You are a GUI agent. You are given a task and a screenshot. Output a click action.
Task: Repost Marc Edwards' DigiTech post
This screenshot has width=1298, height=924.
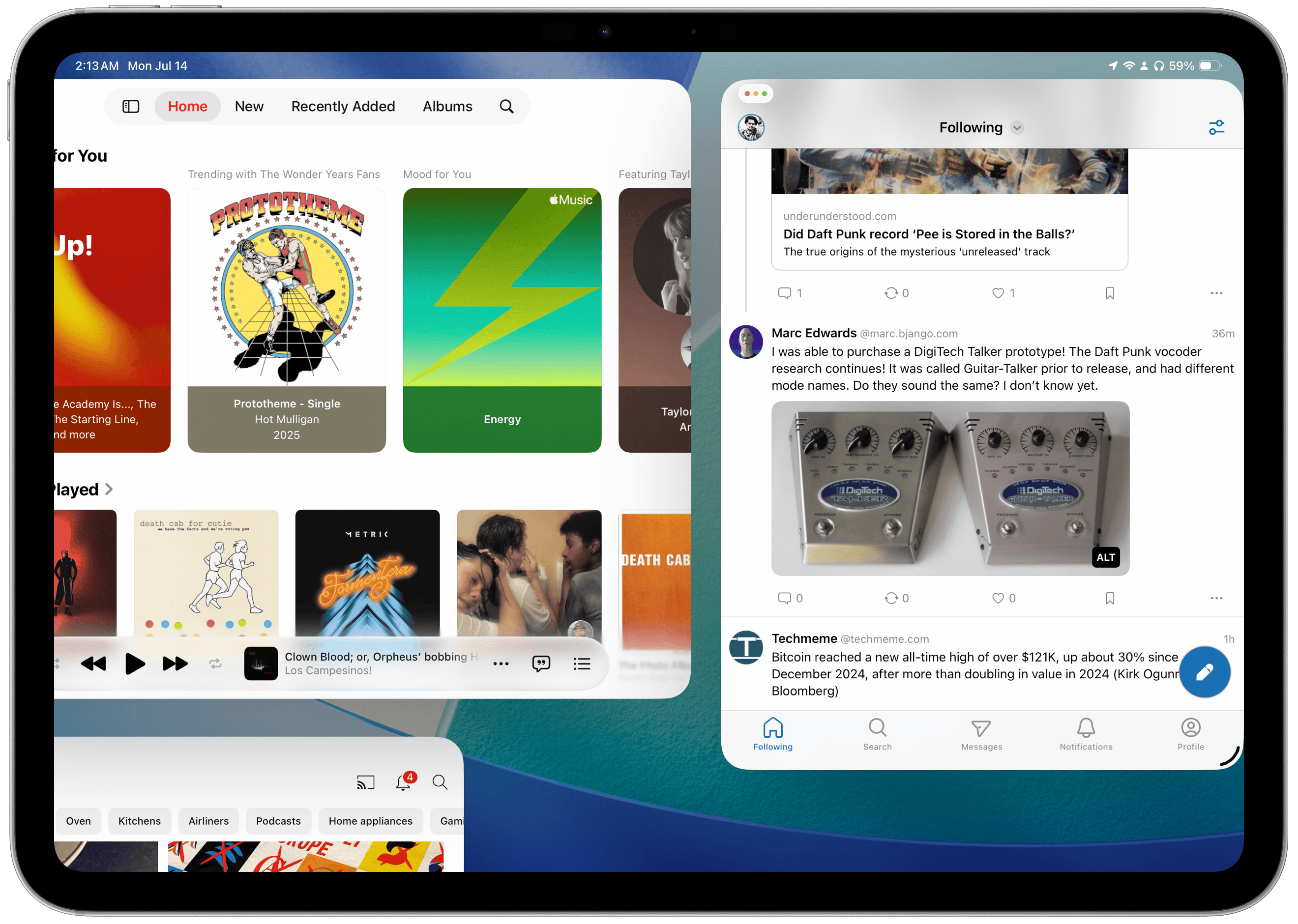coord(896,598)
